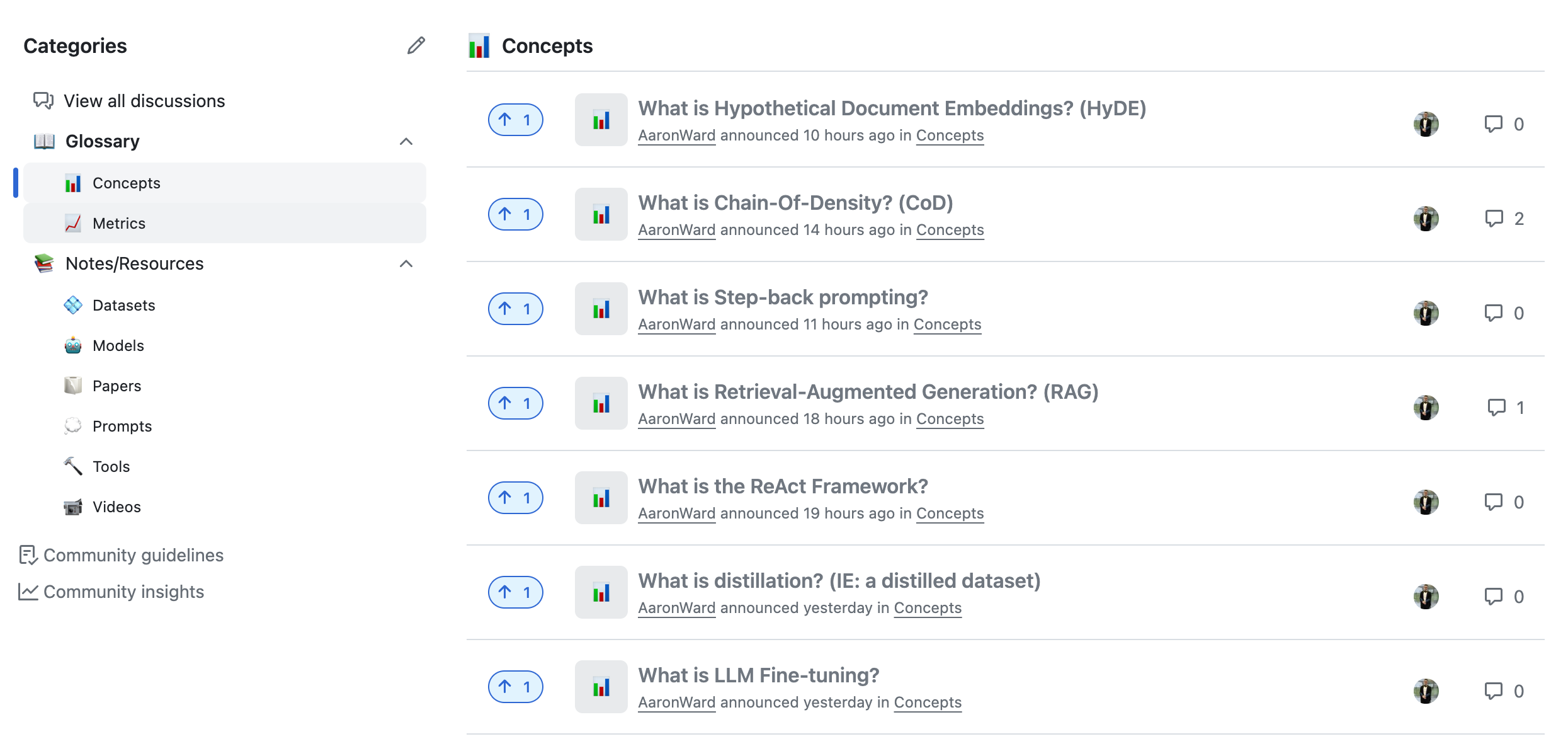
Task: Click the Datasets diamond icon
Action: pyautogui.click(x=73, y=306)
